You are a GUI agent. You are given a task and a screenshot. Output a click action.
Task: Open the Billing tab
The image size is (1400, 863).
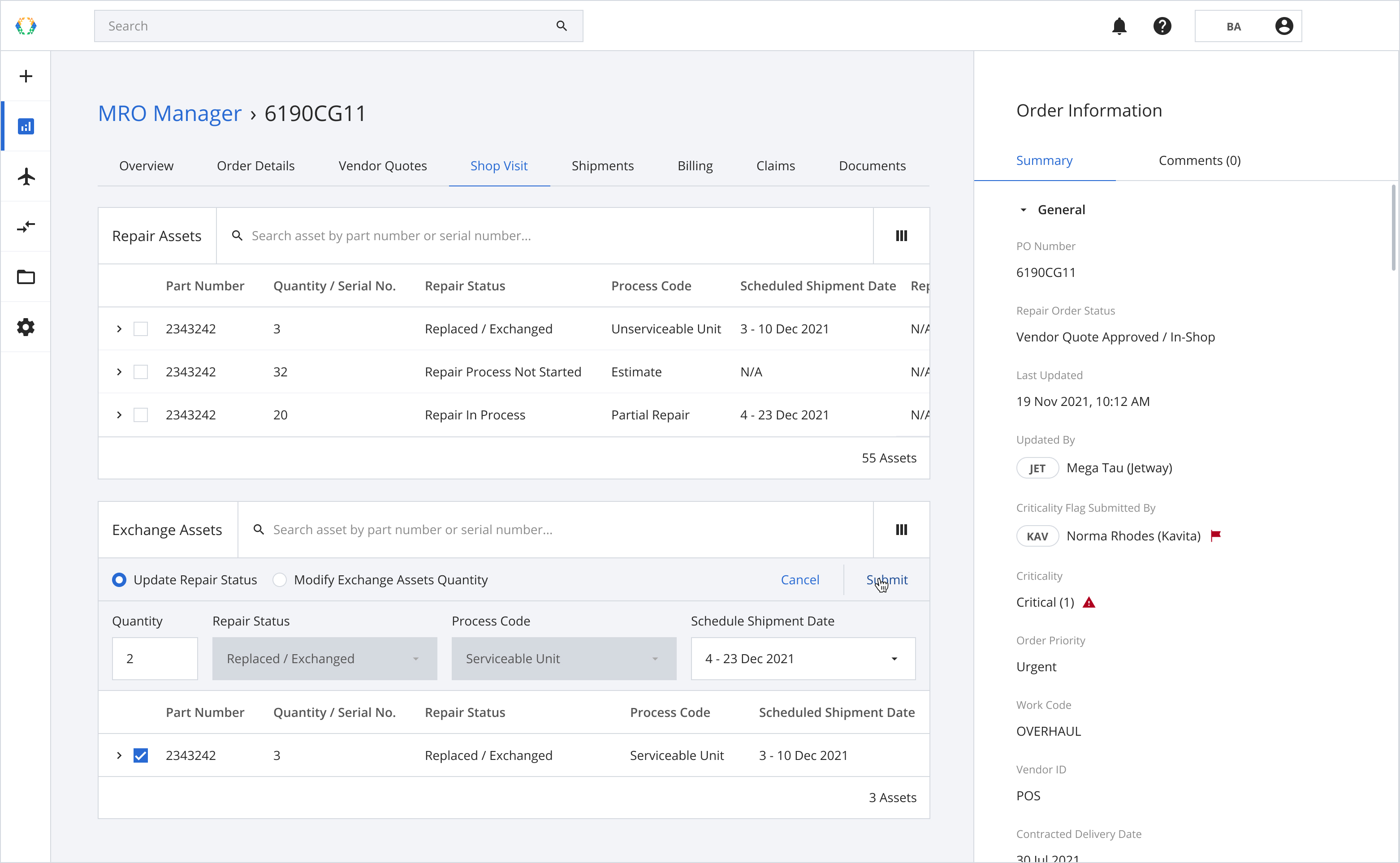695,166
